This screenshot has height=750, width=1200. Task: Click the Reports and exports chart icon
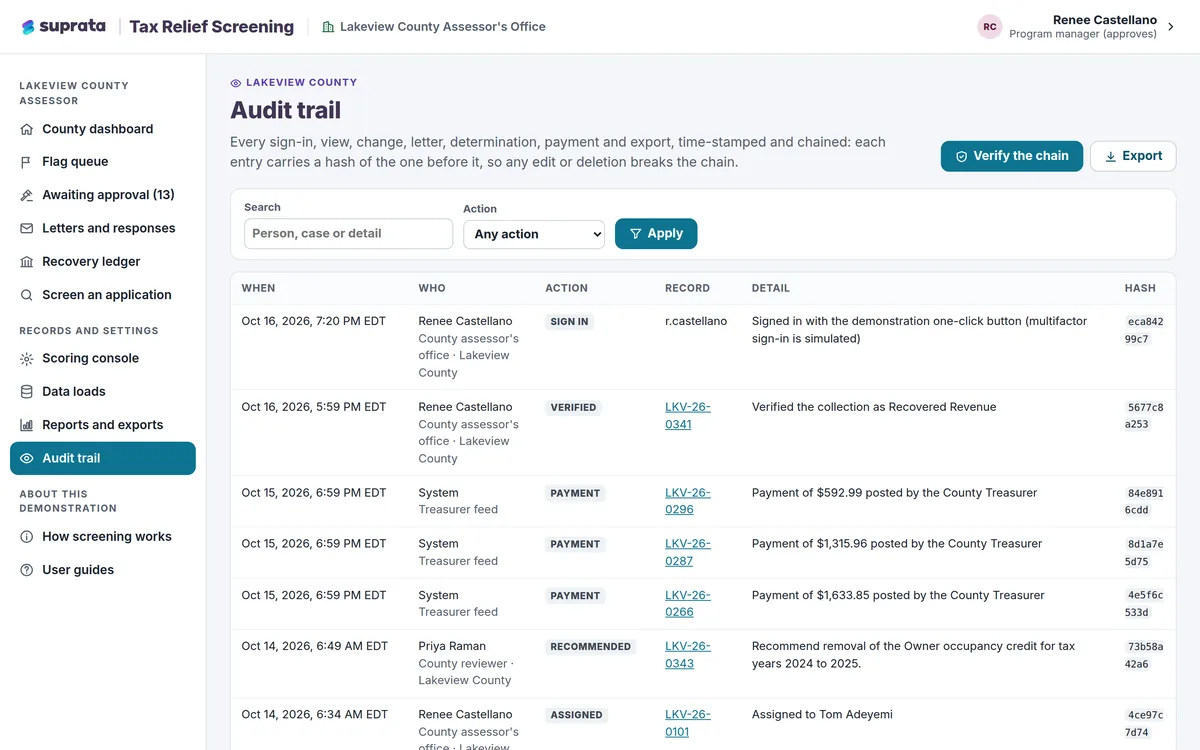pyautogui.click(x=27, y=425)
